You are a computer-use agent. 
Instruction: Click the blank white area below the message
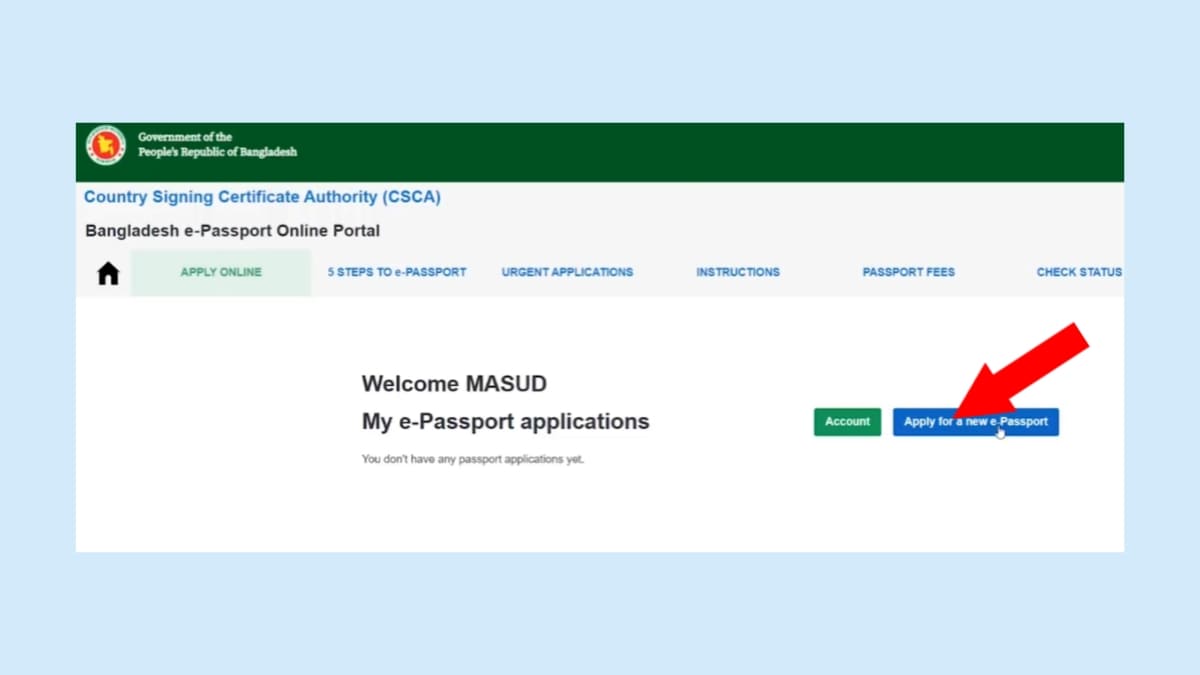tap(600, 515)
